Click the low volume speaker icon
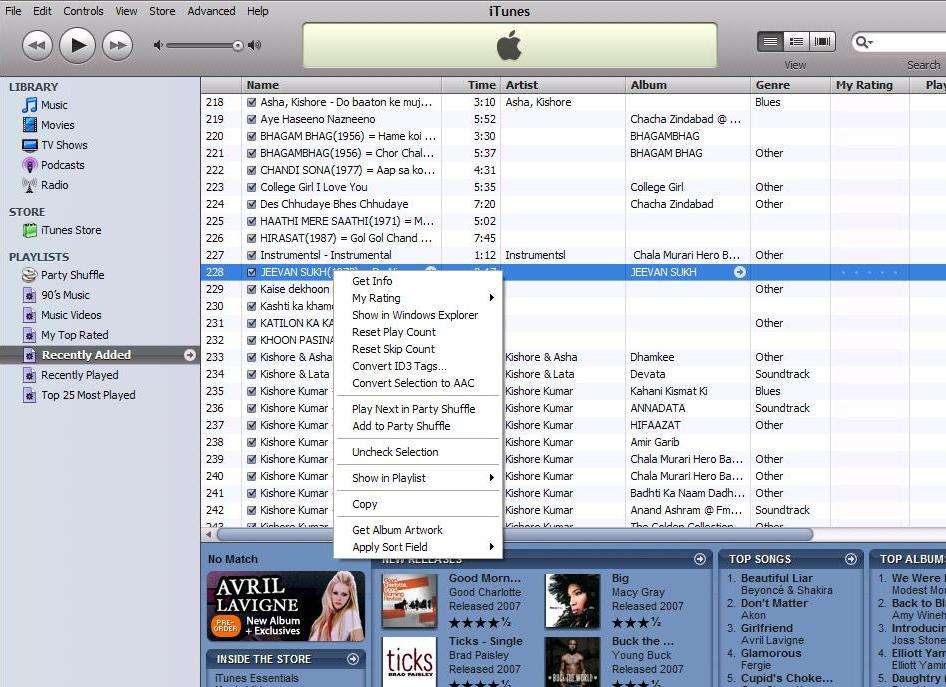Viewport: 946px width, 687px height. (158, 45)
